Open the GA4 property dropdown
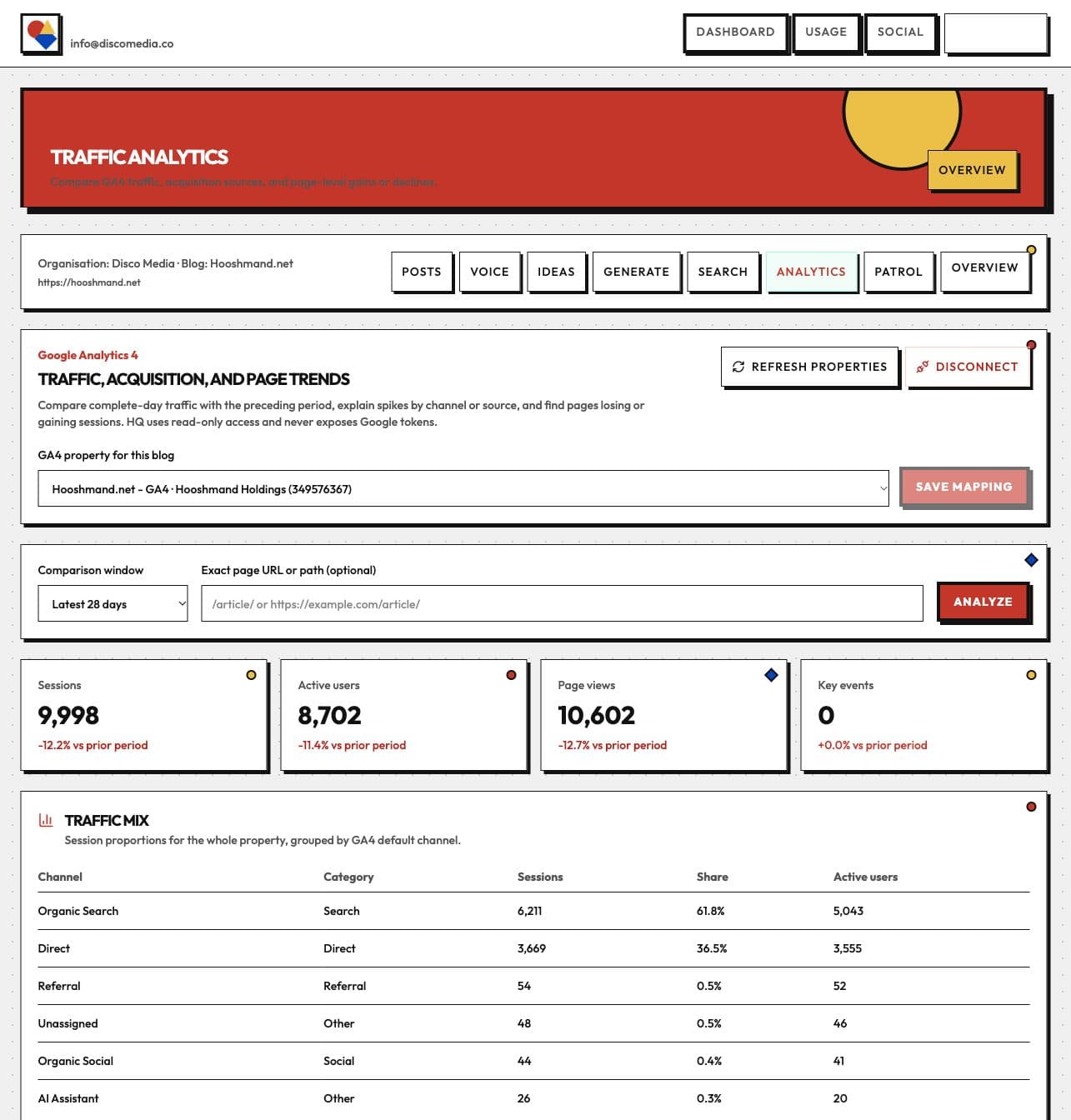 (x=463, y=488)
